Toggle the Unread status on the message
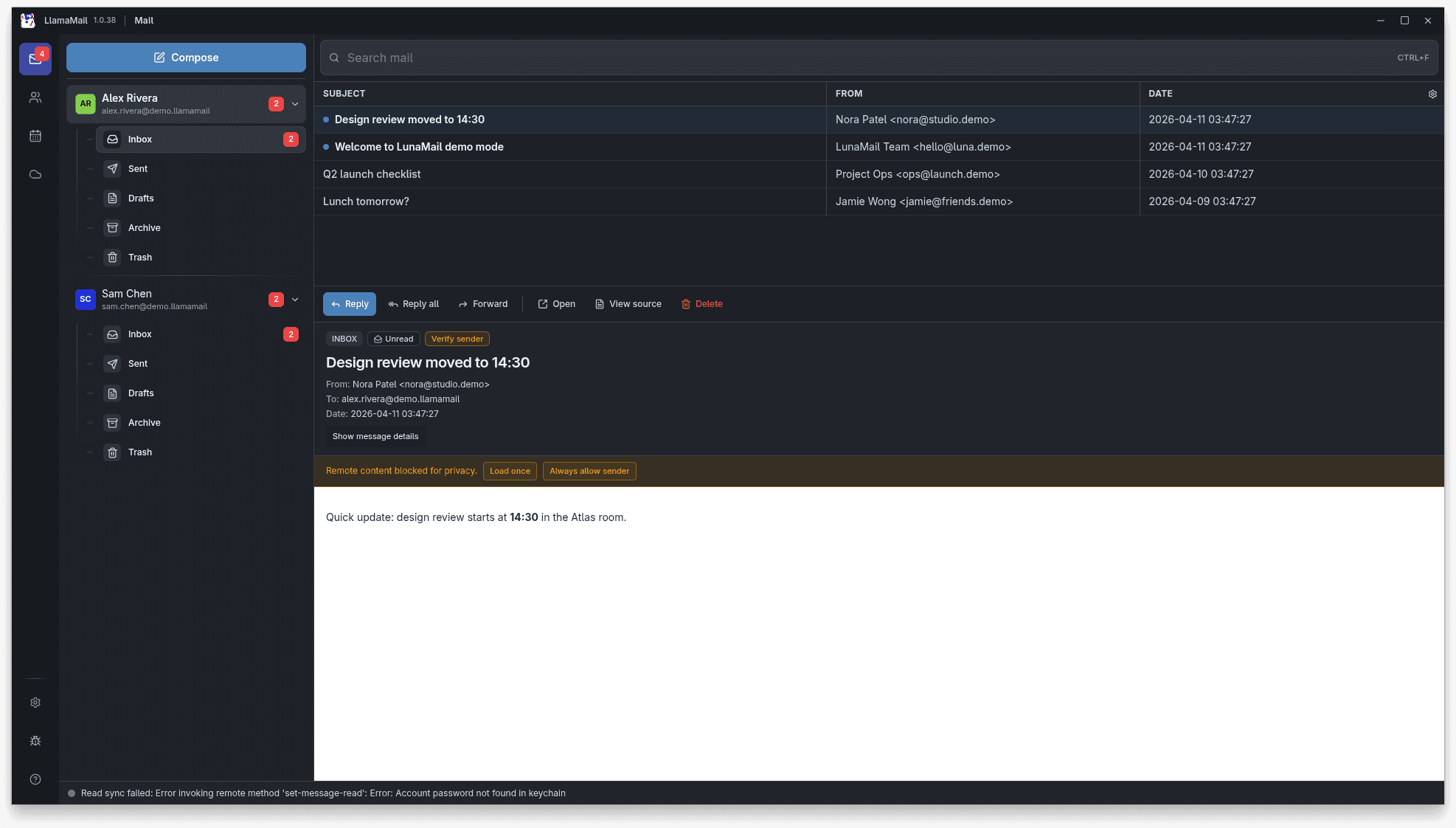This screenshot has height=828, width=1456. [x=393, y=338]
